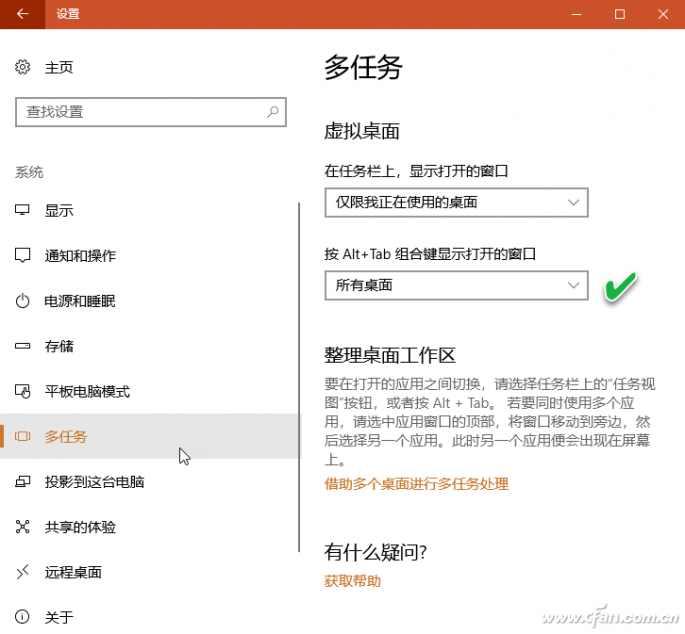Expand chevron of 所有桌面 combo box
The width and height of the screenshot is (685, 634).
coord(573,285)
